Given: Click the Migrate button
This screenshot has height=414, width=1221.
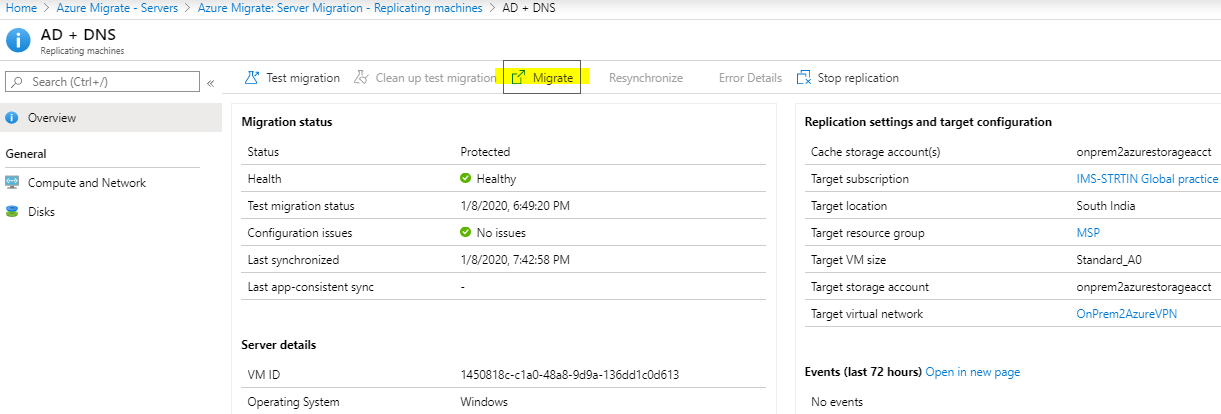Looking at the screenshot, I should (542, 78).
